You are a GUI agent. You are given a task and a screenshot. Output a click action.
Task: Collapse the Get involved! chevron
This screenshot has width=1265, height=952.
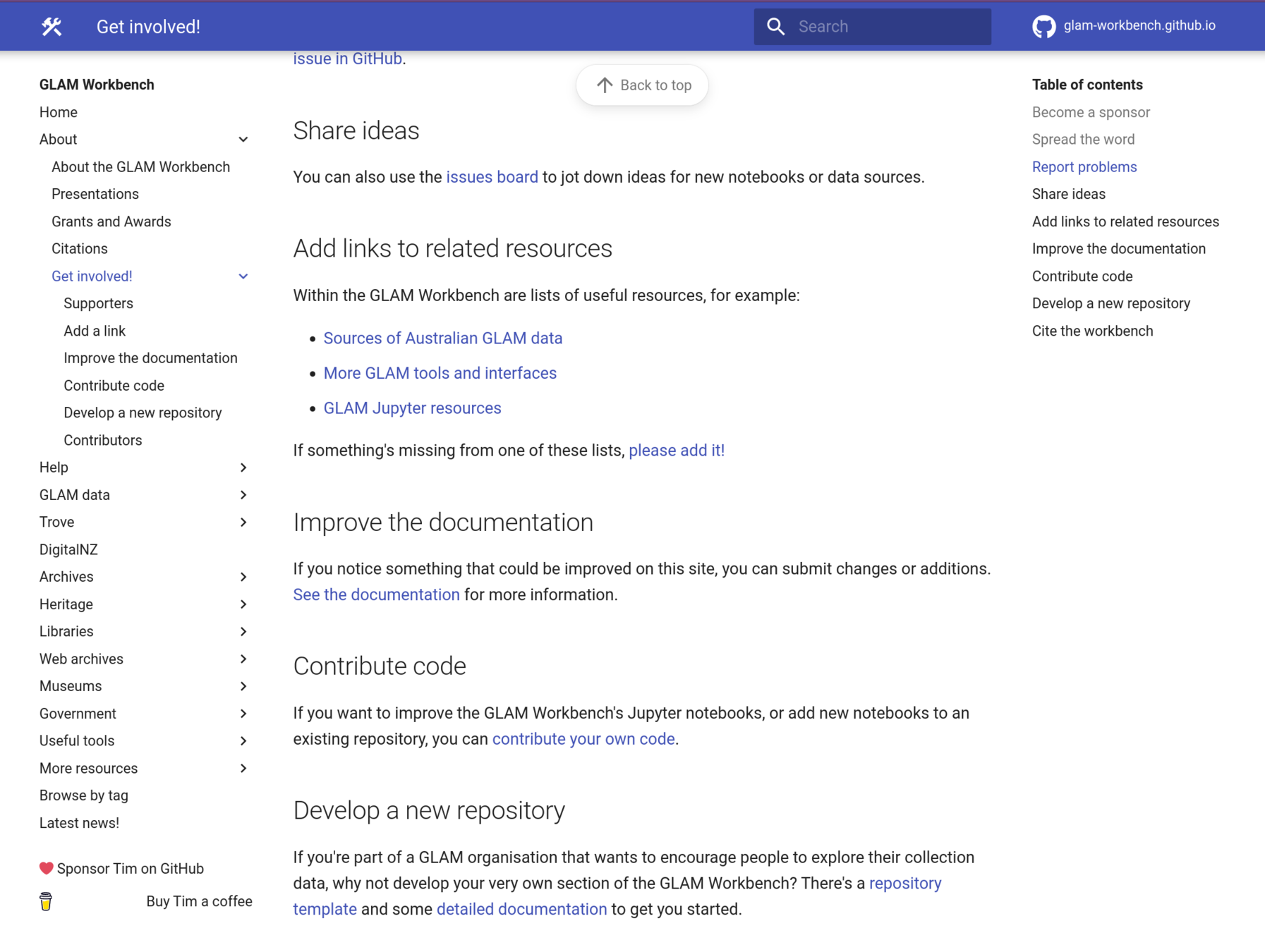point(243,276)
